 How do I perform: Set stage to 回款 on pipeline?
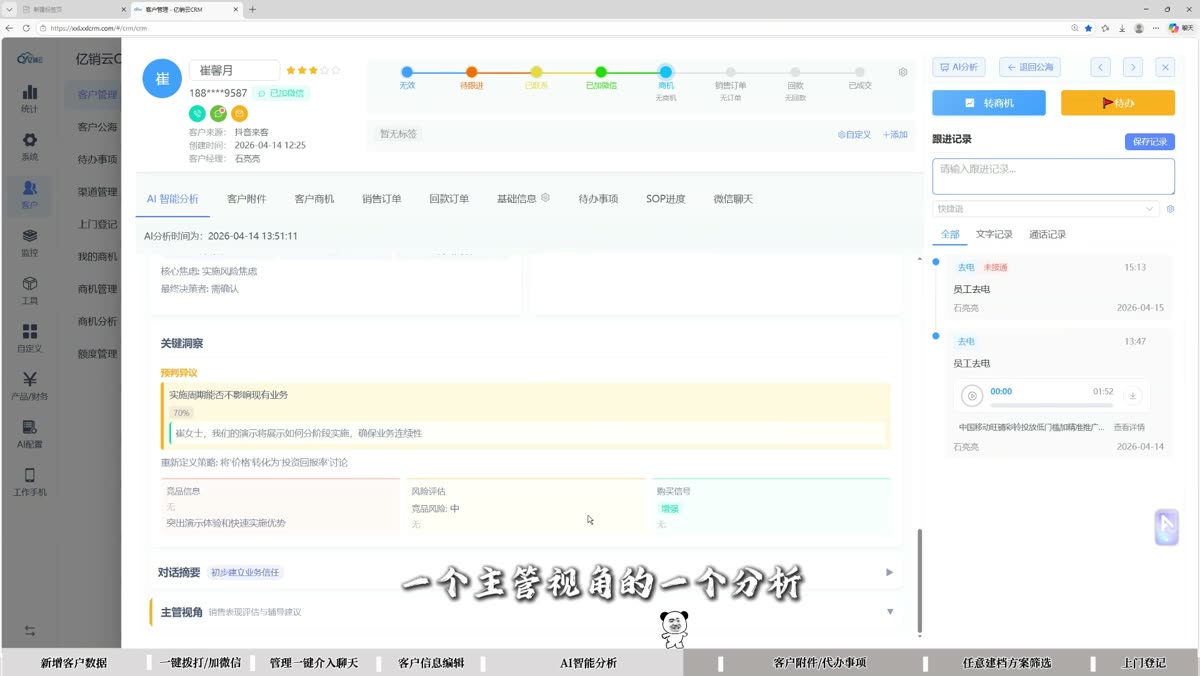click(795, 72)
